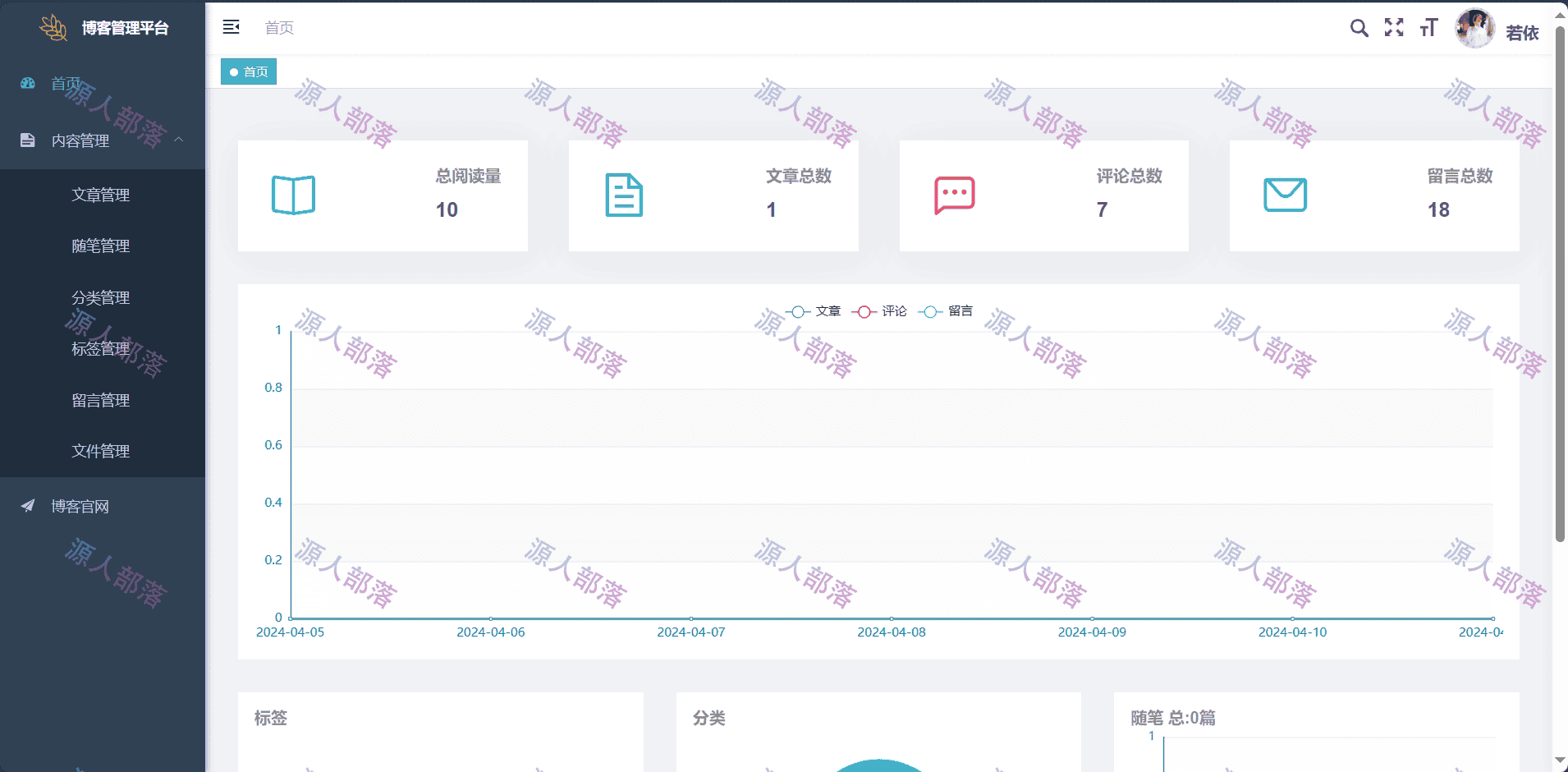
Task: Click the wheat logo icon in the sidebar header
Action: (53, 28)
